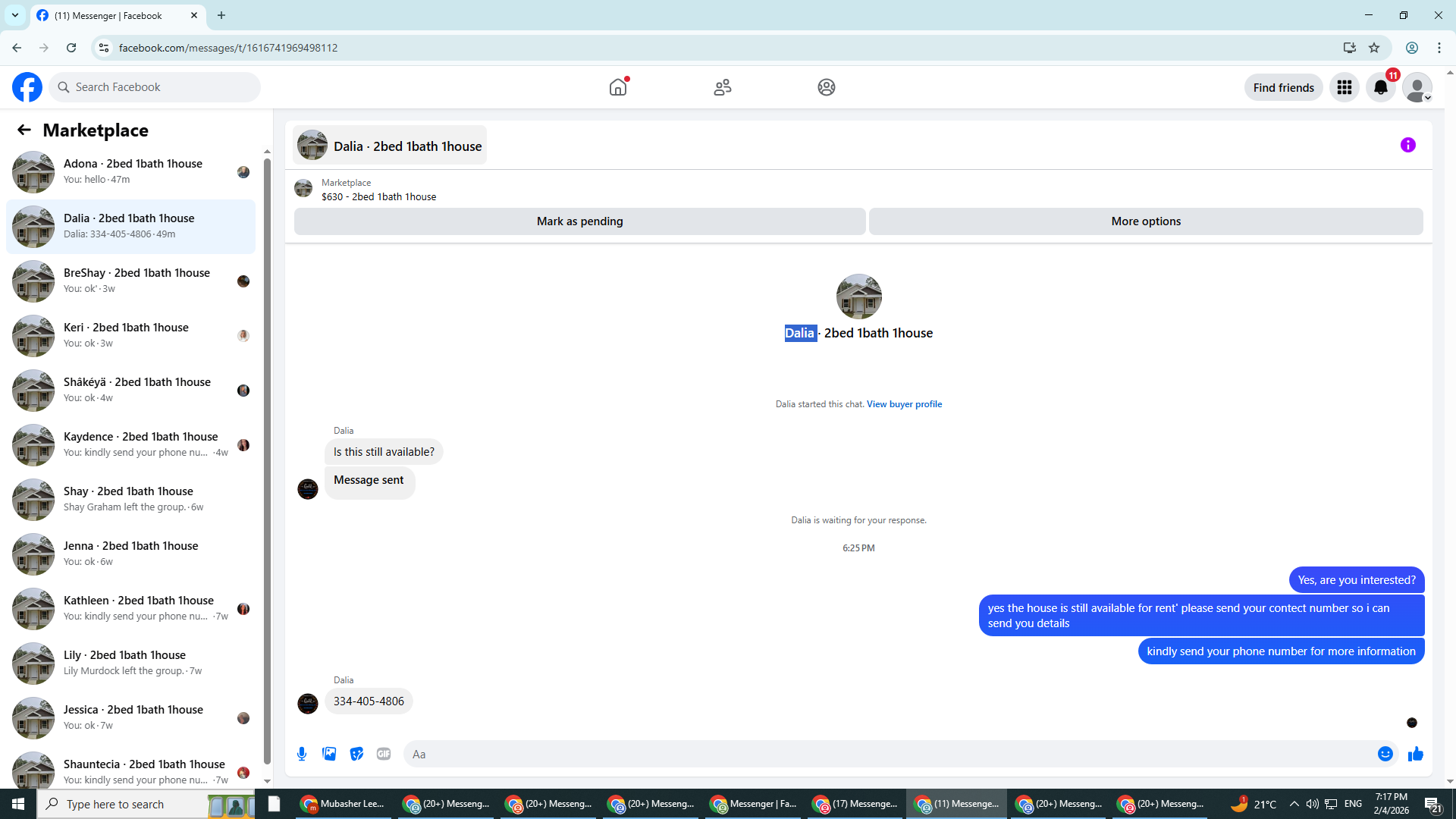This screenshot has height=819, width=1456.
Task: Send a thumbs up like
Action: [x=1415, y=754]
